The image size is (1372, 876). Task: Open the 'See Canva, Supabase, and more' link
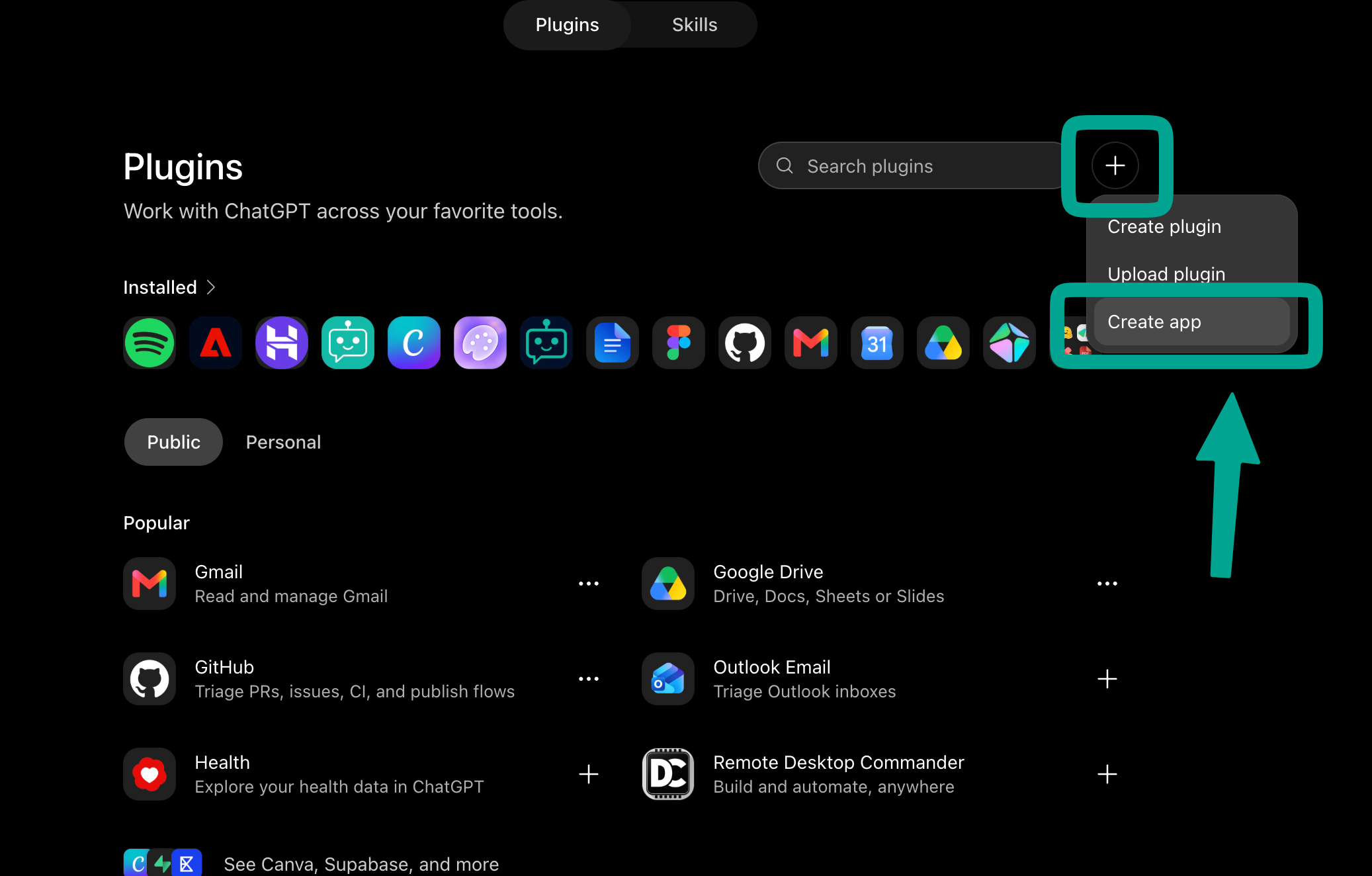[361, 864]
